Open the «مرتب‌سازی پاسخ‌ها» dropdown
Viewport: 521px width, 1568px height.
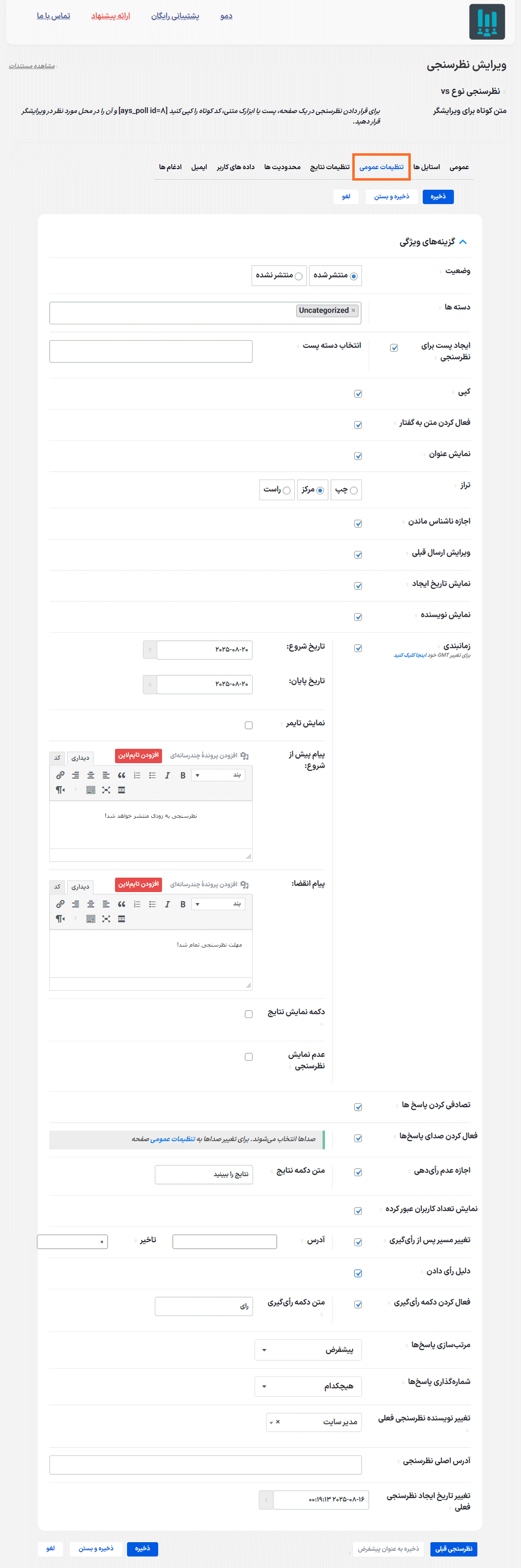tap(308, 1349)
